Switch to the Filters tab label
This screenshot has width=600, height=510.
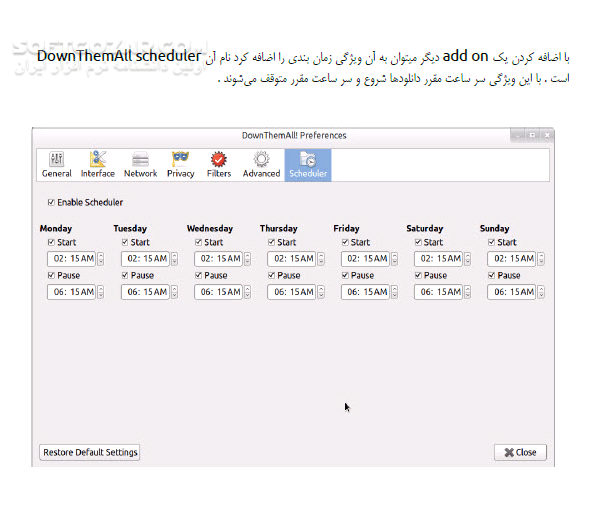[x=219, y=174]
